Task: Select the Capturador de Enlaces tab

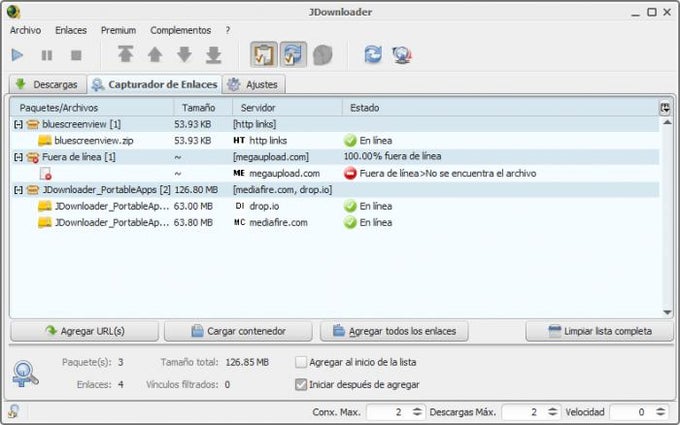Action: [154, 84]
